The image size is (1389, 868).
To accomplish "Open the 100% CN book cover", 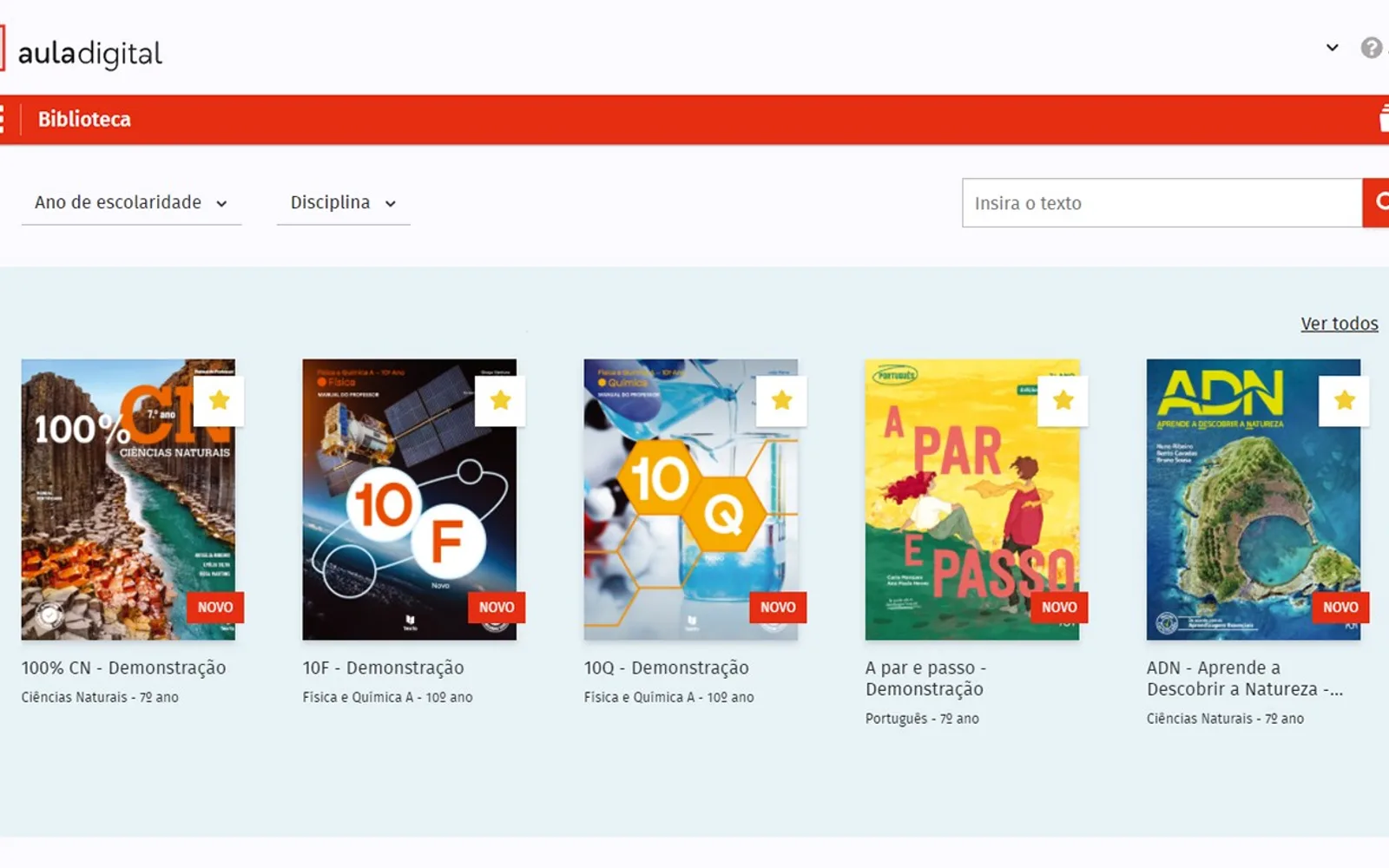I will pos(128,500).
